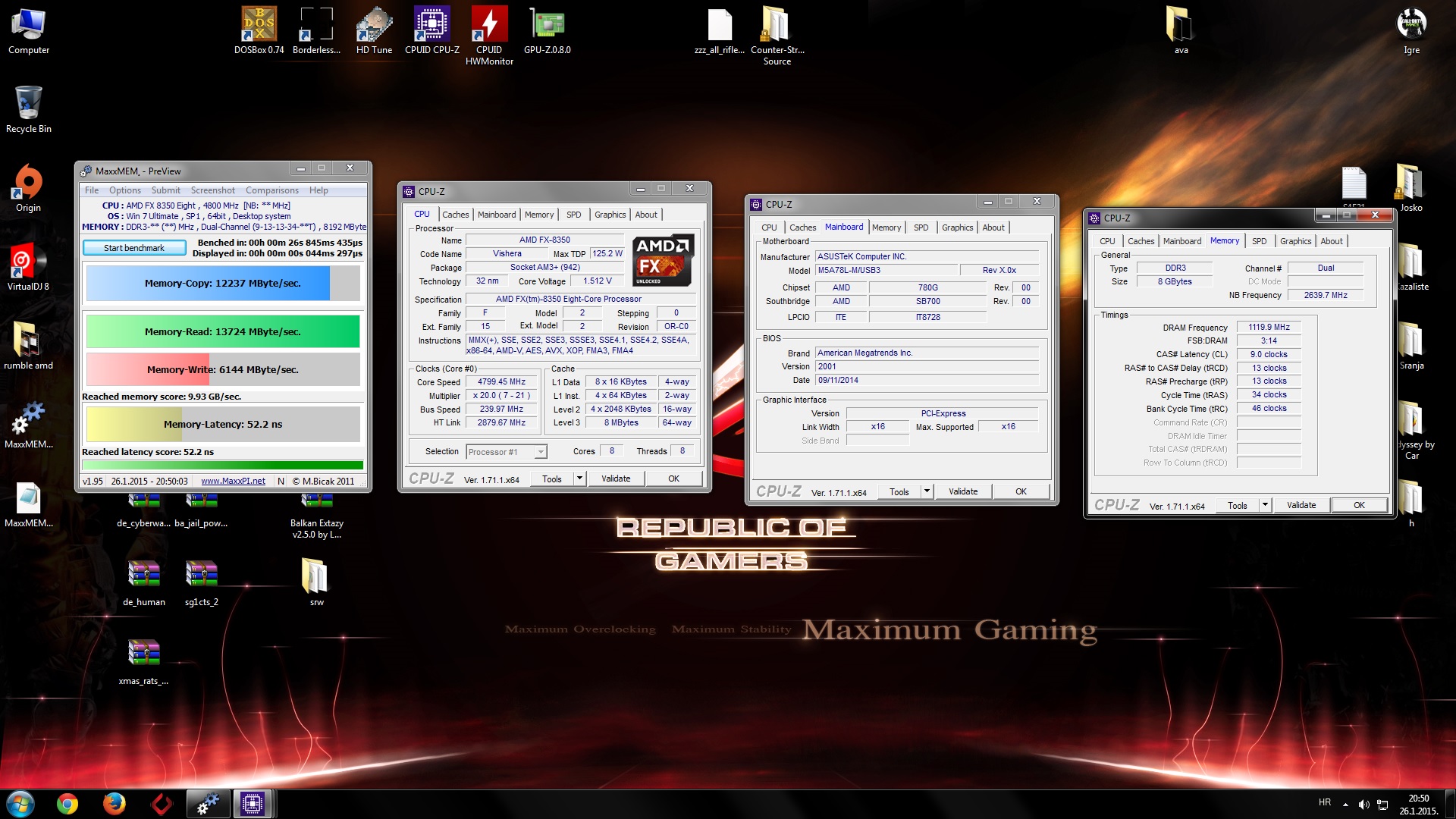1456x819 pixels.
Task: Click the Core Speed value field
Action: click(501, 382)
